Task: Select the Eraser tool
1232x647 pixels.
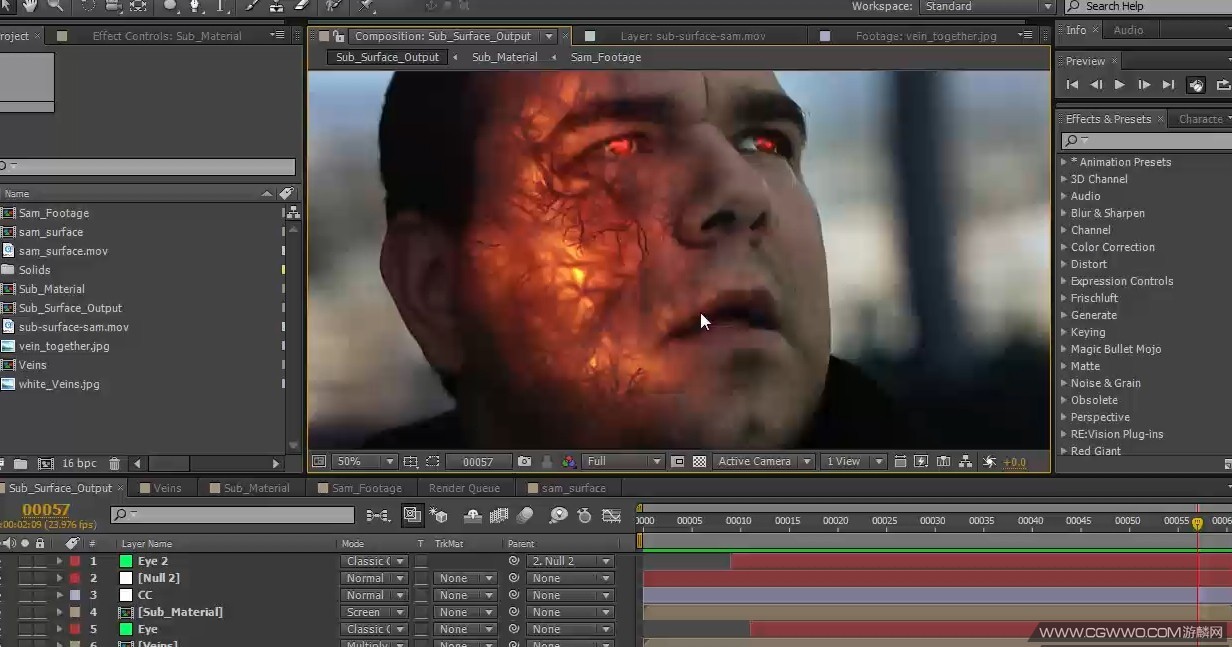Action: click(x=302, y=6)
